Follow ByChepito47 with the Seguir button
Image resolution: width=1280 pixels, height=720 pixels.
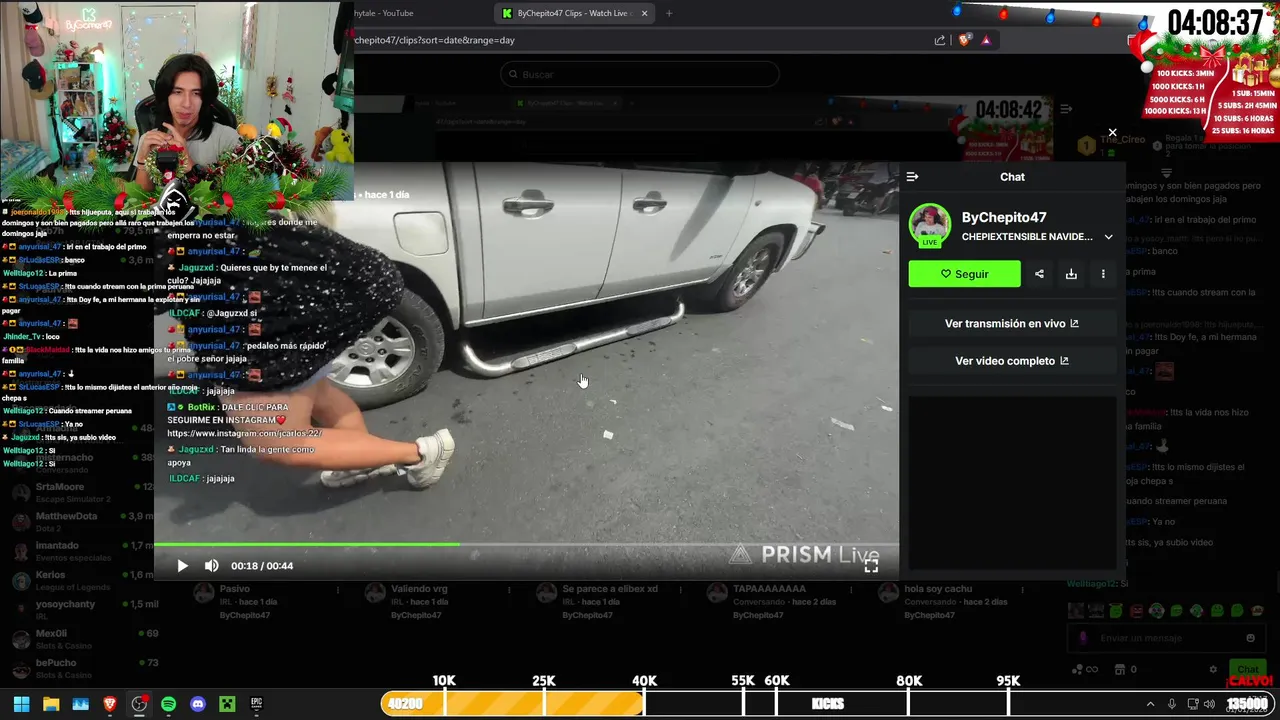click(964, 274)
